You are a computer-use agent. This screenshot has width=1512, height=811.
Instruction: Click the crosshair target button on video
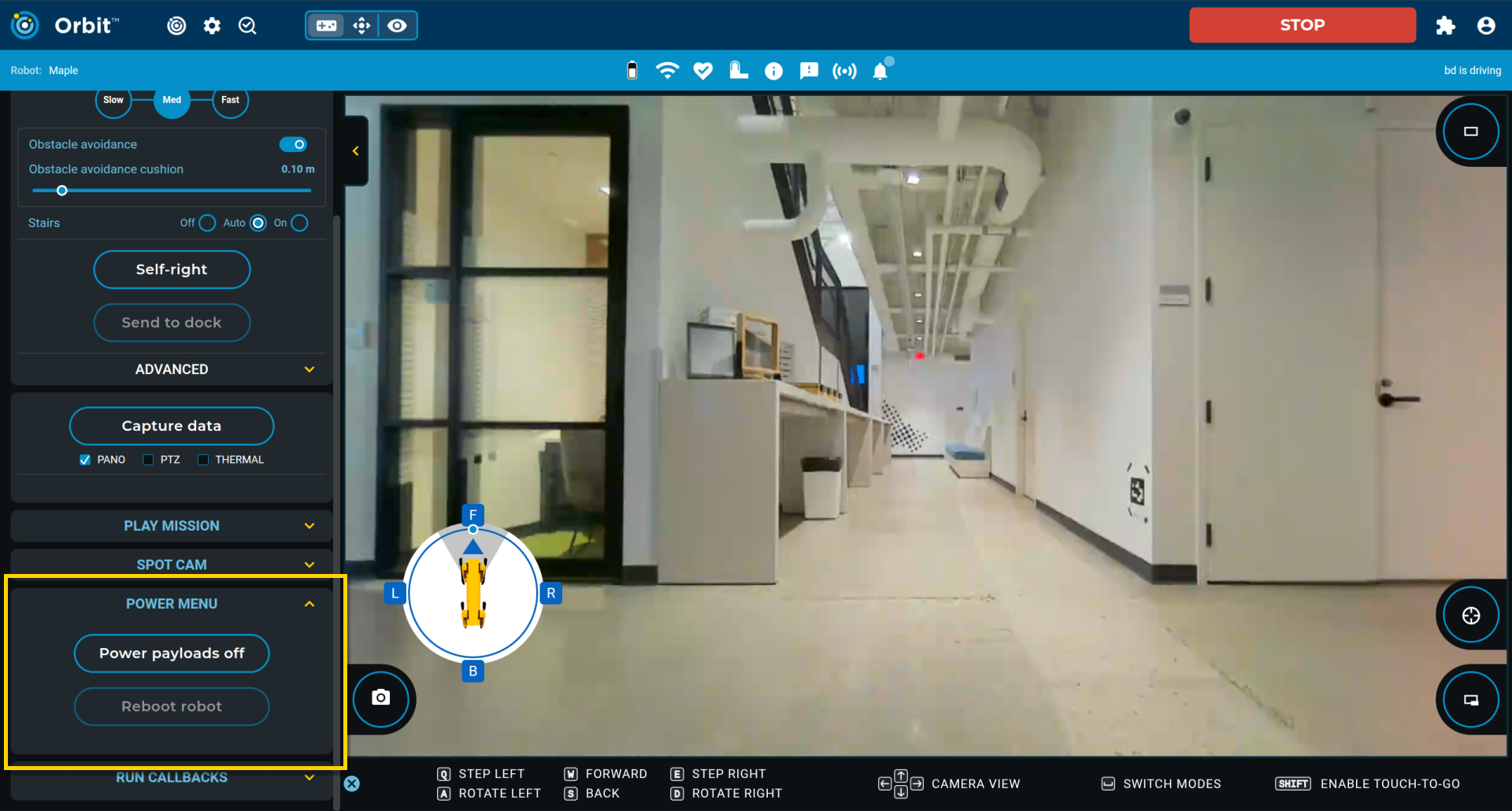tap(1471, 616)
